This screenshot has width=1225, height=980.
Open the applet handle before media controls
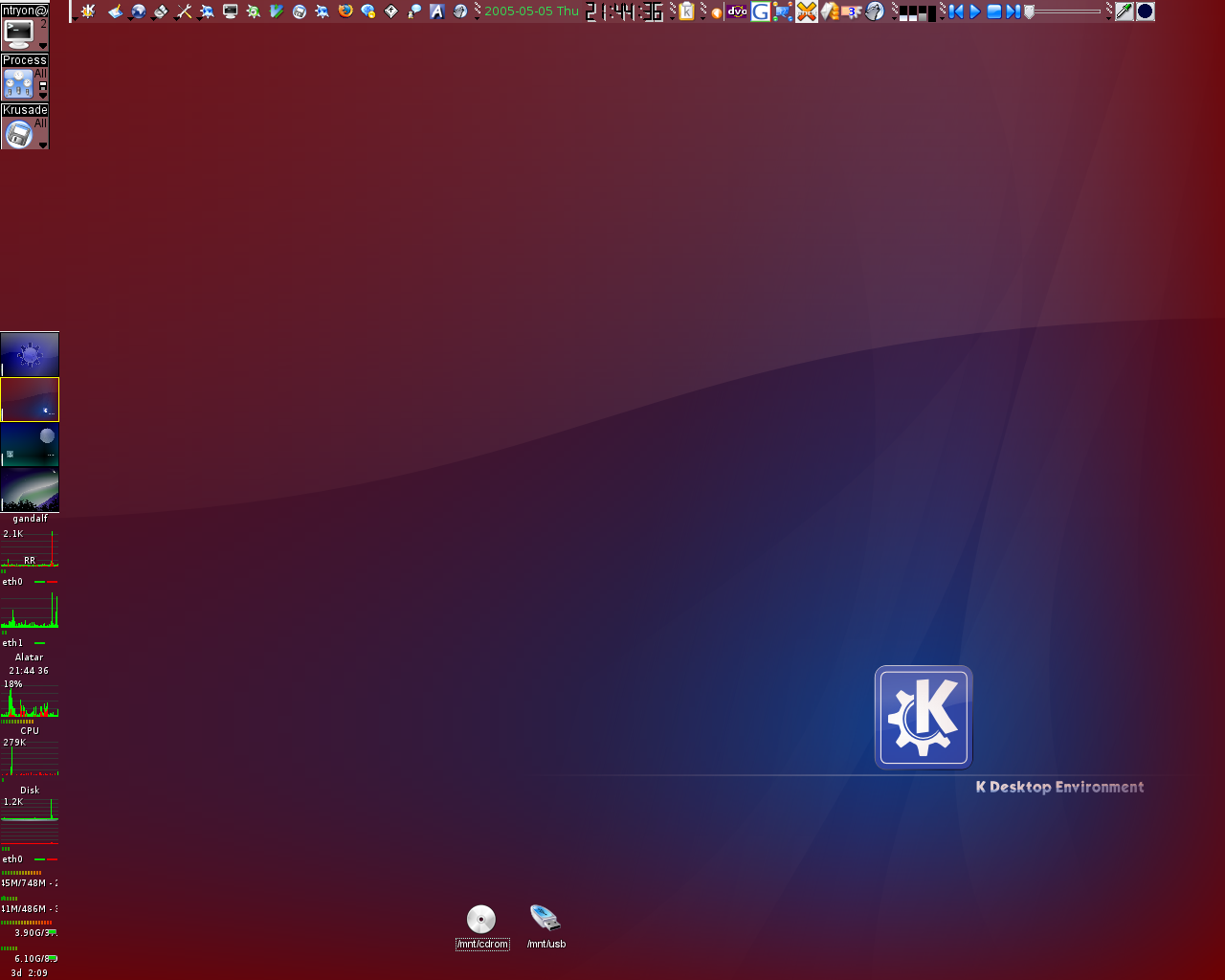pos(943,11)
